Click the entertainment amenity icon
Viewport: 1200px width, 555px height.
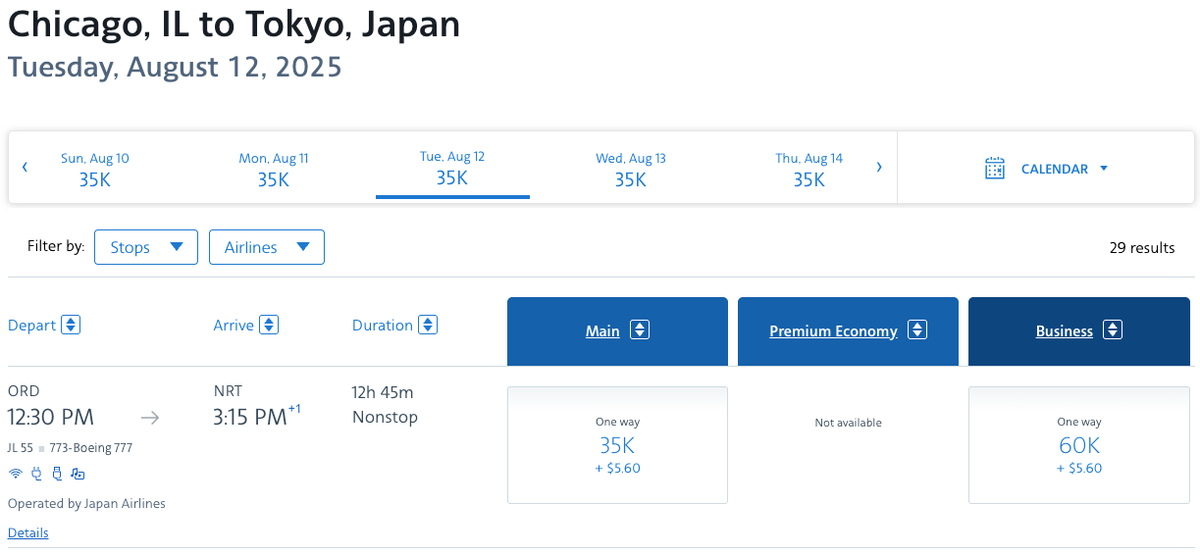coord(78,474)
